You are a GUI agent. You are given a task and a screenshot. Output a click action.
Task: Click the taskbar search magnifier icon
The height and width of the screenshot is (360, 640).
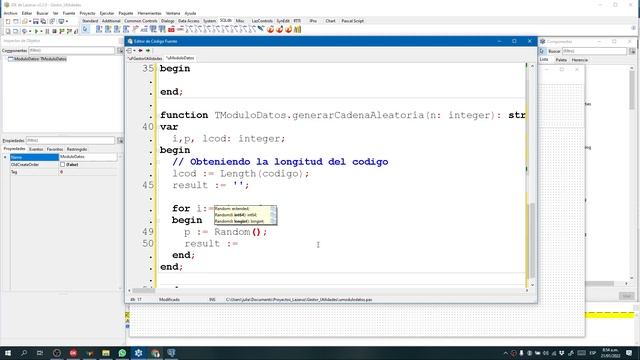point(24,353)
